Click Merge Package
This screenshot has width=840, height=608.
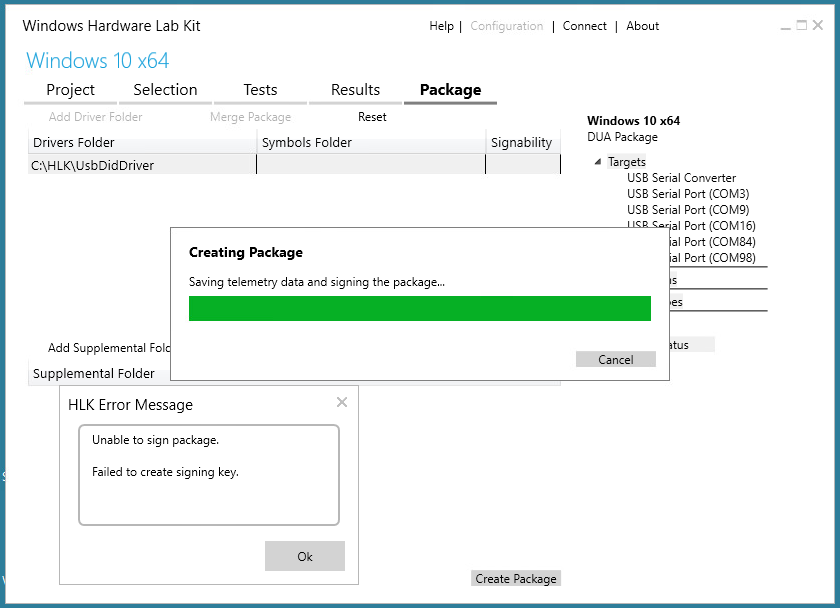pyautogui.click(x=250, y=116)
